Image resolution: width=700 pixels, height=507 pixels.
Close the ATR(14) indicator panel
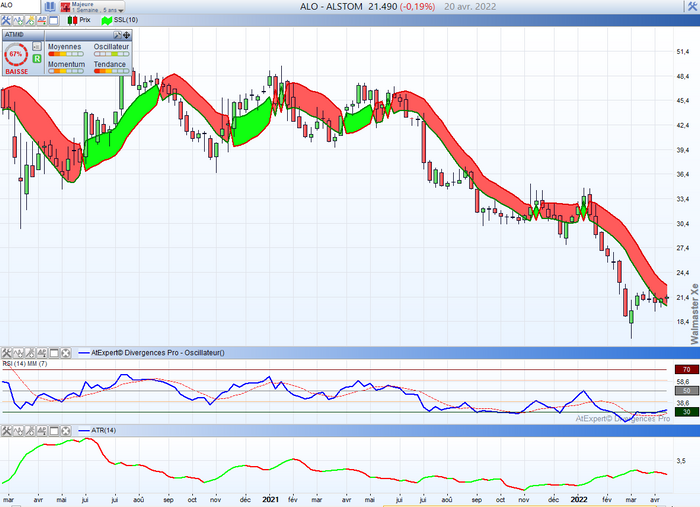66,431
